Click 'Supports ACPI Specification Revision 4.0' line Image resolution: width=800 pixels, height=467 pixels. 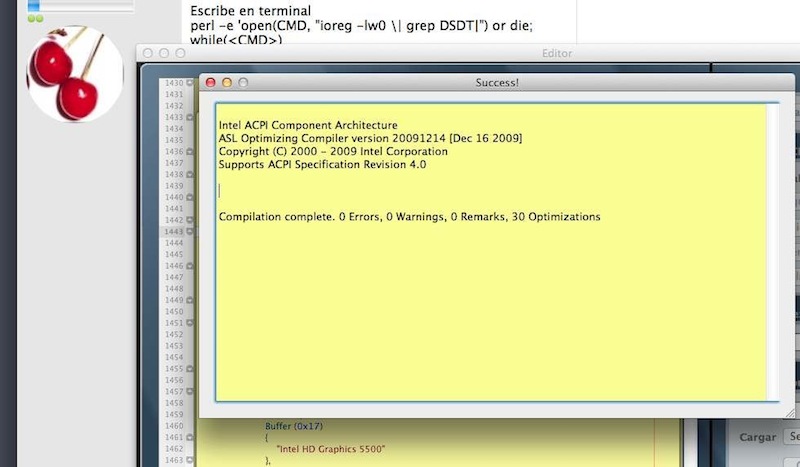point(322,164)
